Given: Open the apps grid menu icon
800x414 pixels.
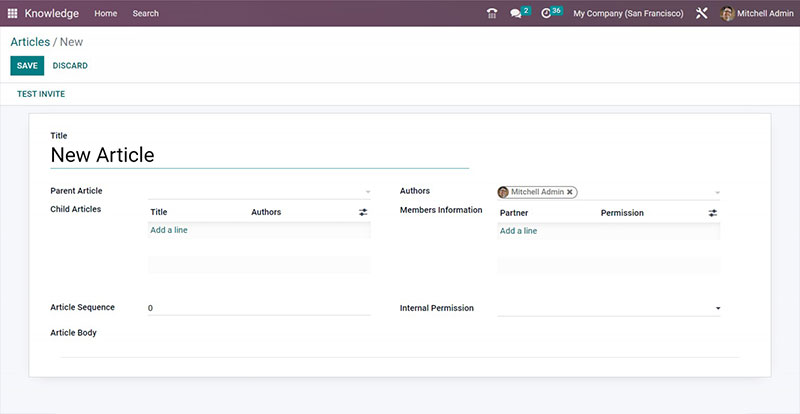Looking at the screenshot, I should (13, 13).
